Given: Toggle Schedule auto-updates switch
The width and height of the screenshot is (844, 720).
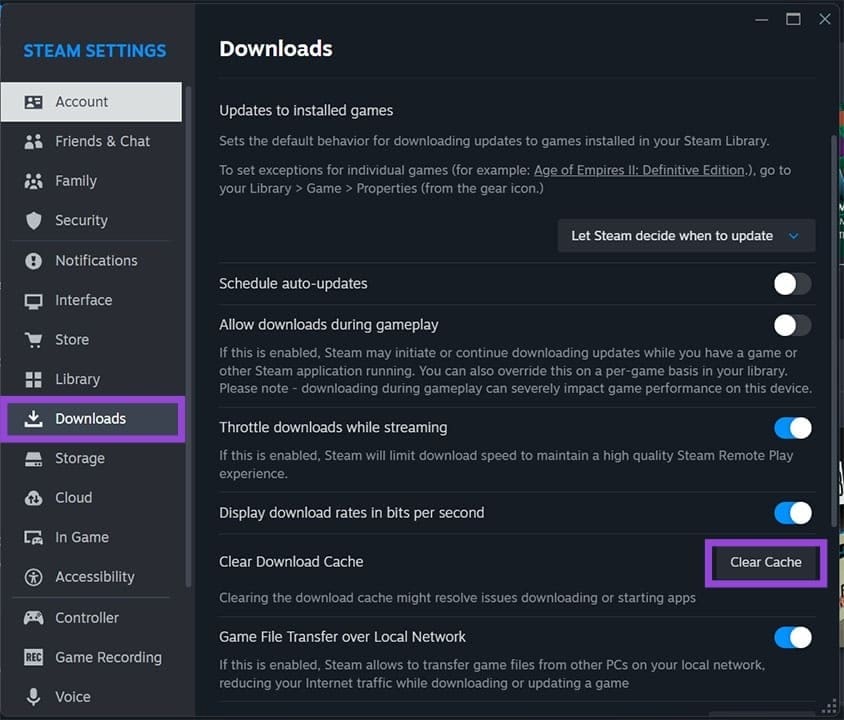Looking at the screenshot, I should click(792, 284).
